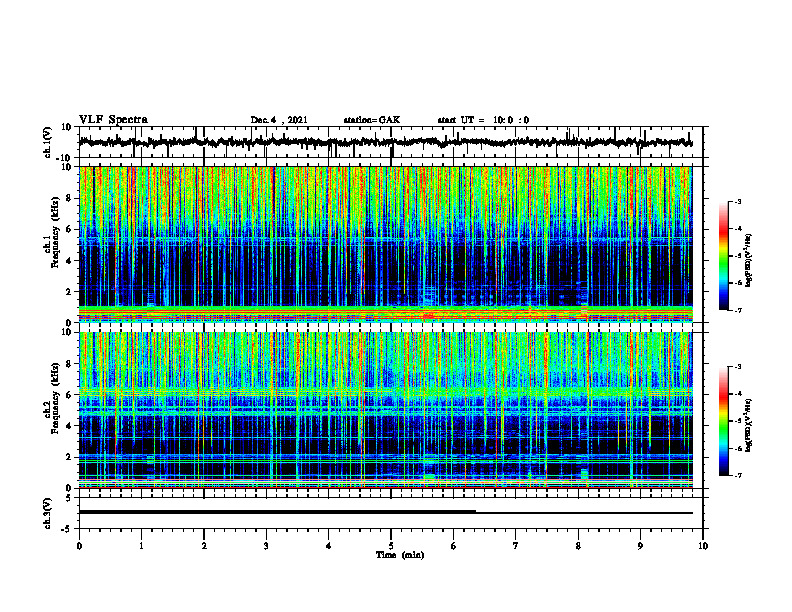Click time axis tick label "10"
Image resolution: width=792 pixels, height=612 pixels.
click(703, 546)
